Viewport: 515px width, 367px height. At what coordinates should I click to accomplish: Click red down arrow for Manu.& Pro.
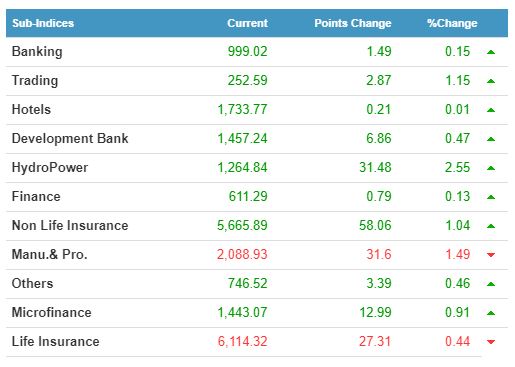tap(491, 255)
